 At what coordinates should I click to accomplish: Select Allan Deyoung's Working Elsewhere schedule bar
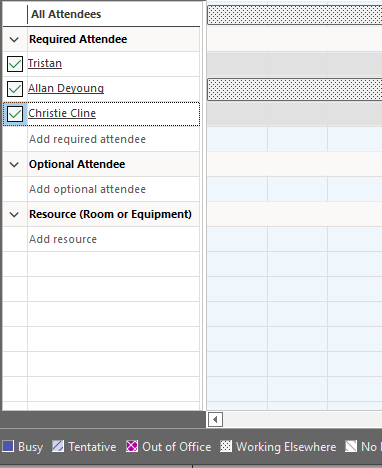pyautogui.click(x=295, y=89)
